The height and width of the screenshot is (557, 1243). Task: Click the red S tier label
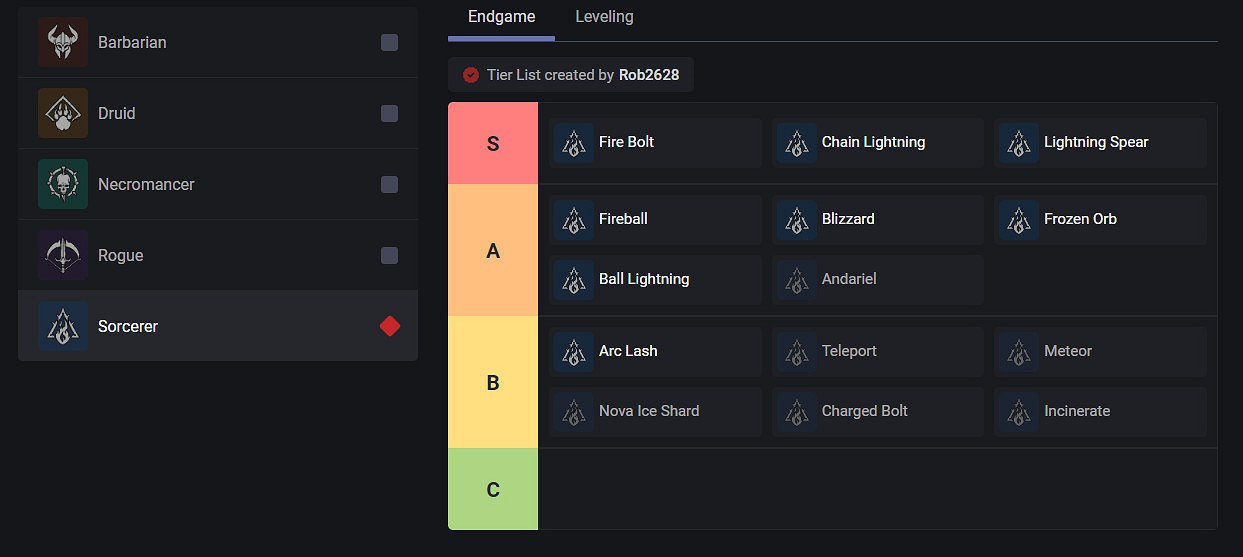(x=493, y=143)
